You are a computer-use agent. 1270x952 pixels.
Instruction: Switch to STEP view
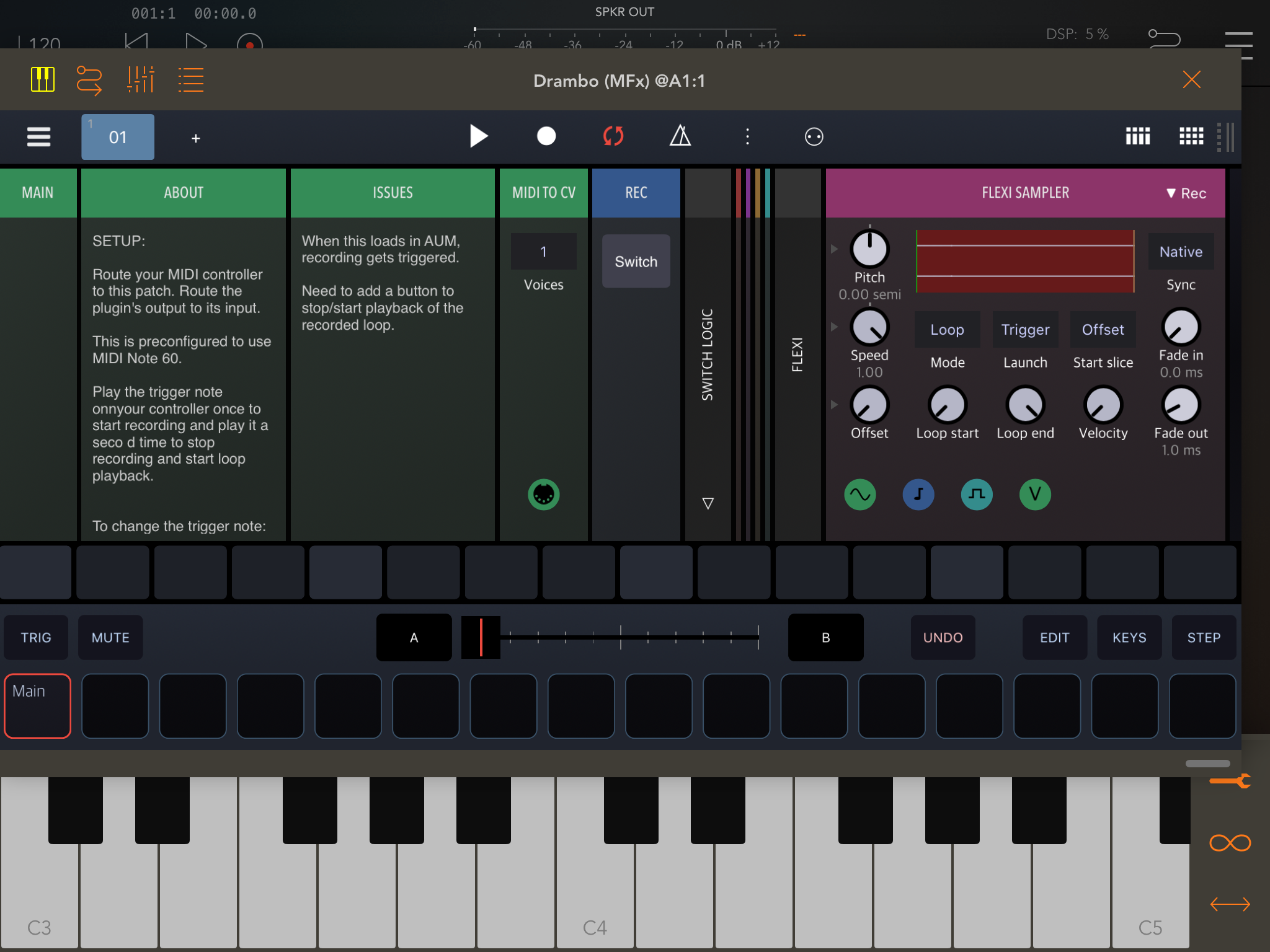click(x=1204, y=637)
